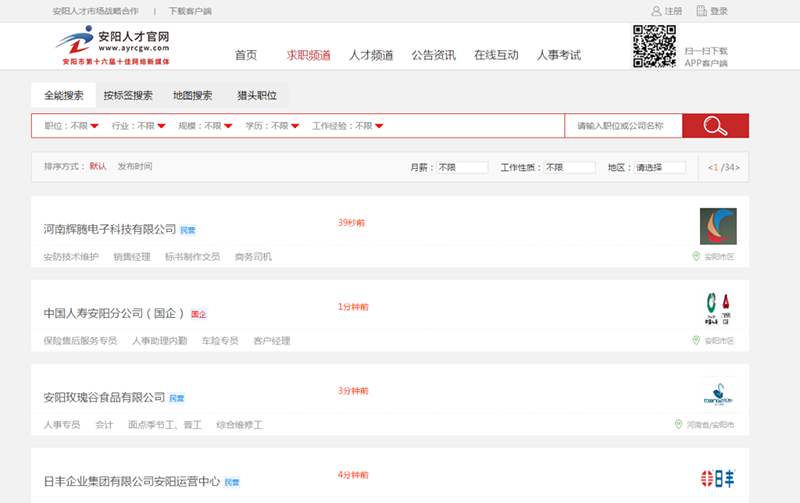Click the QR code image
This screenshot has width=800, height=503.
654,46
